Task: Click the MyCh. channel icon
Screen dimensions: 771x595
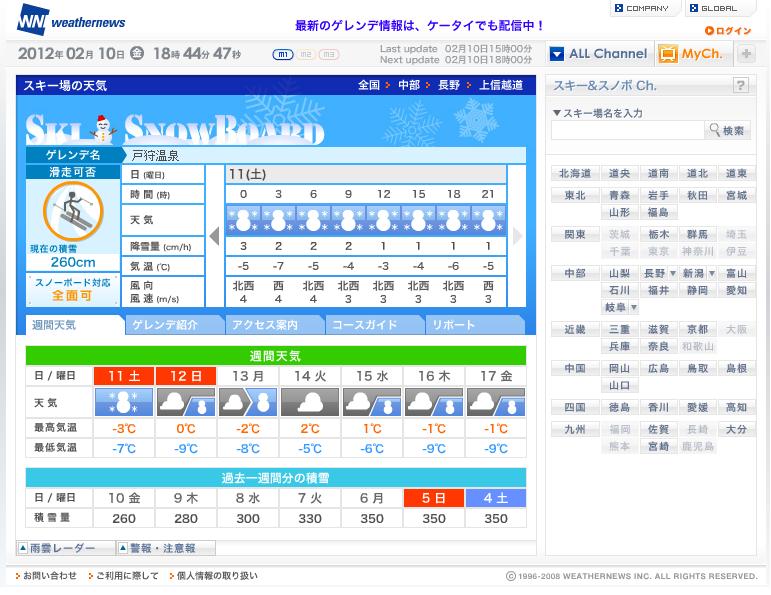Action: coord(668,54)
